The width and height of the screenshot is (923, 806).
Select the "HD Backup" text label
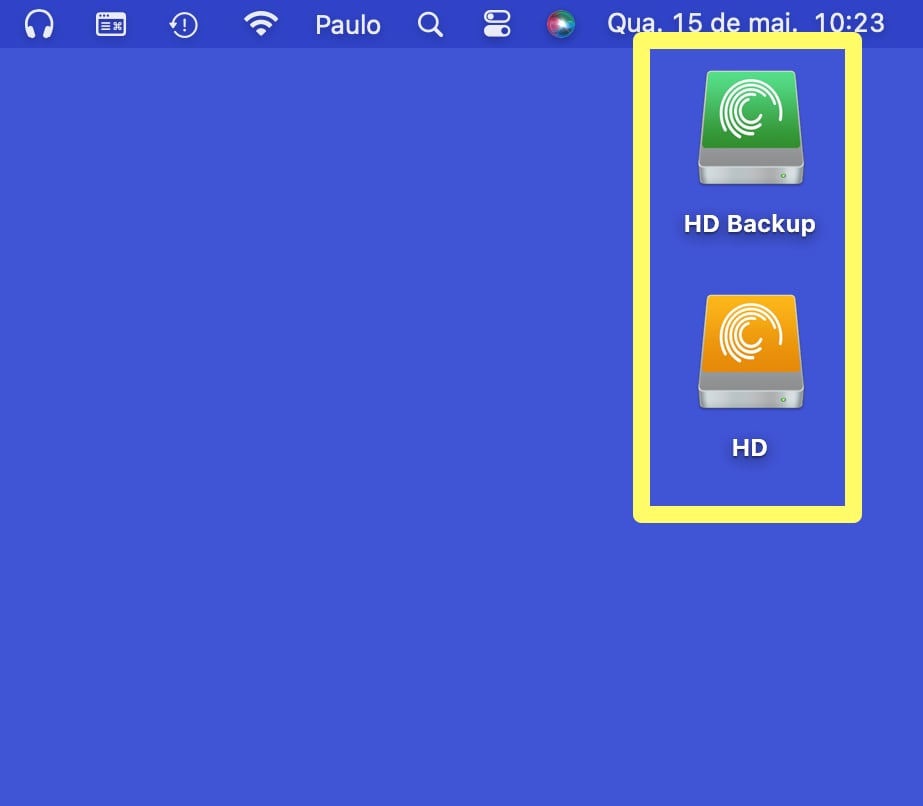pyautogui.click(x=750, y=223)
